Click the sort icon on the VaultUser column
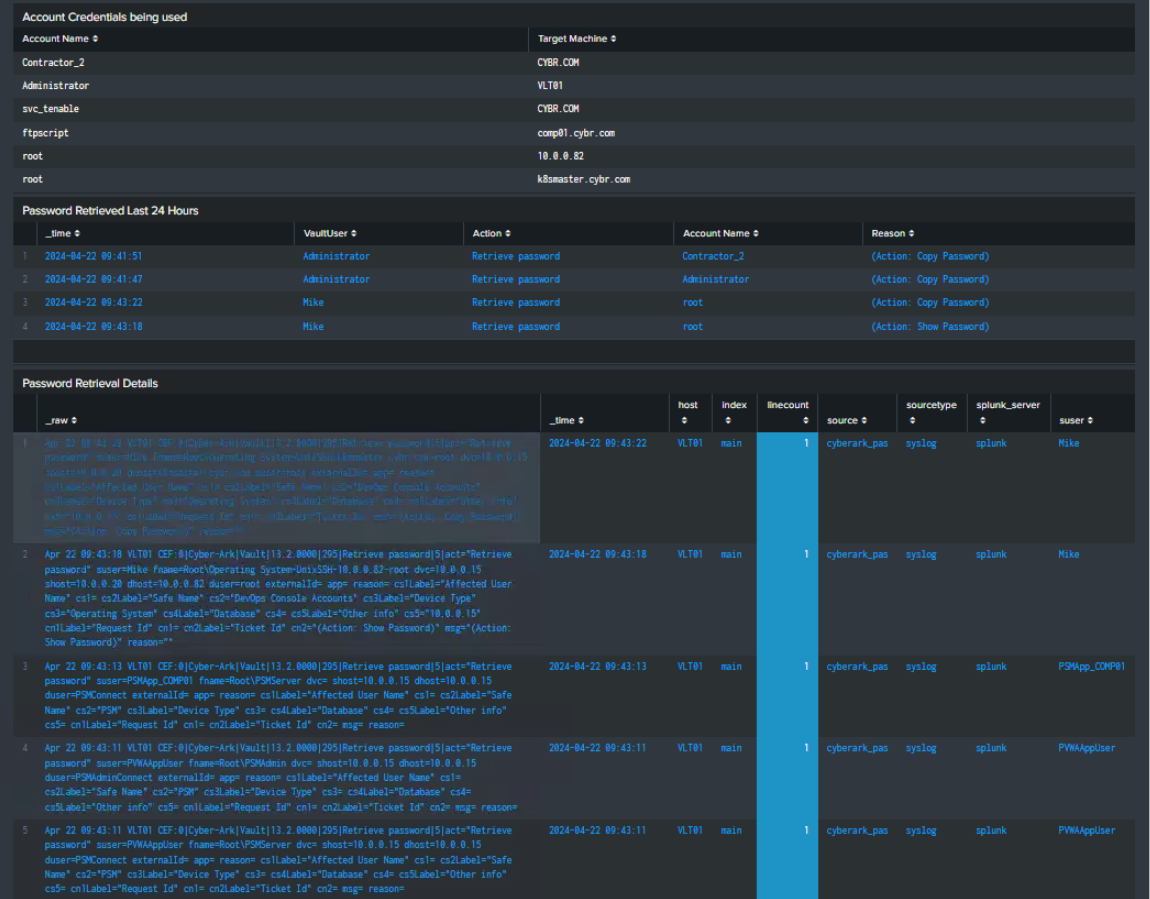This screenshot has width=1150, height=899. pyautogui.click(x=354, y=233)
